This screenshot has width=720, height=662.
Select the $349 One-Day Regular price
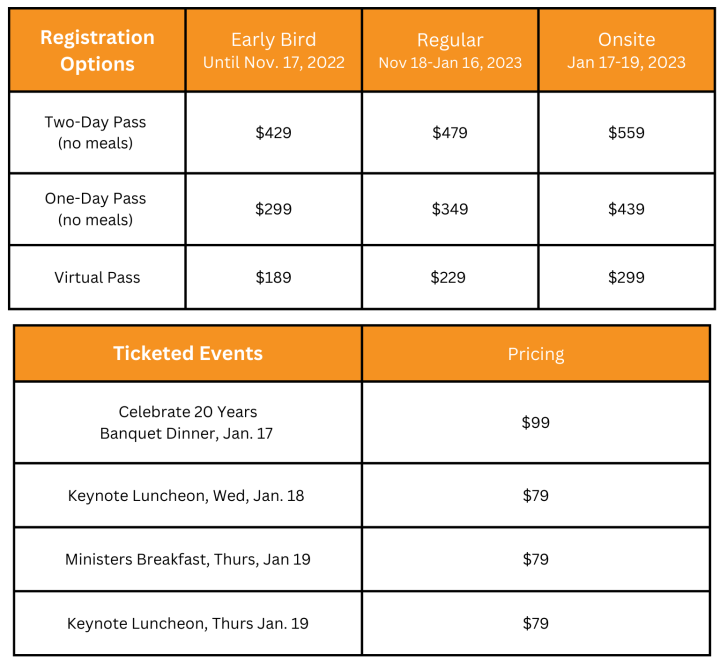[x=449, y=209]
